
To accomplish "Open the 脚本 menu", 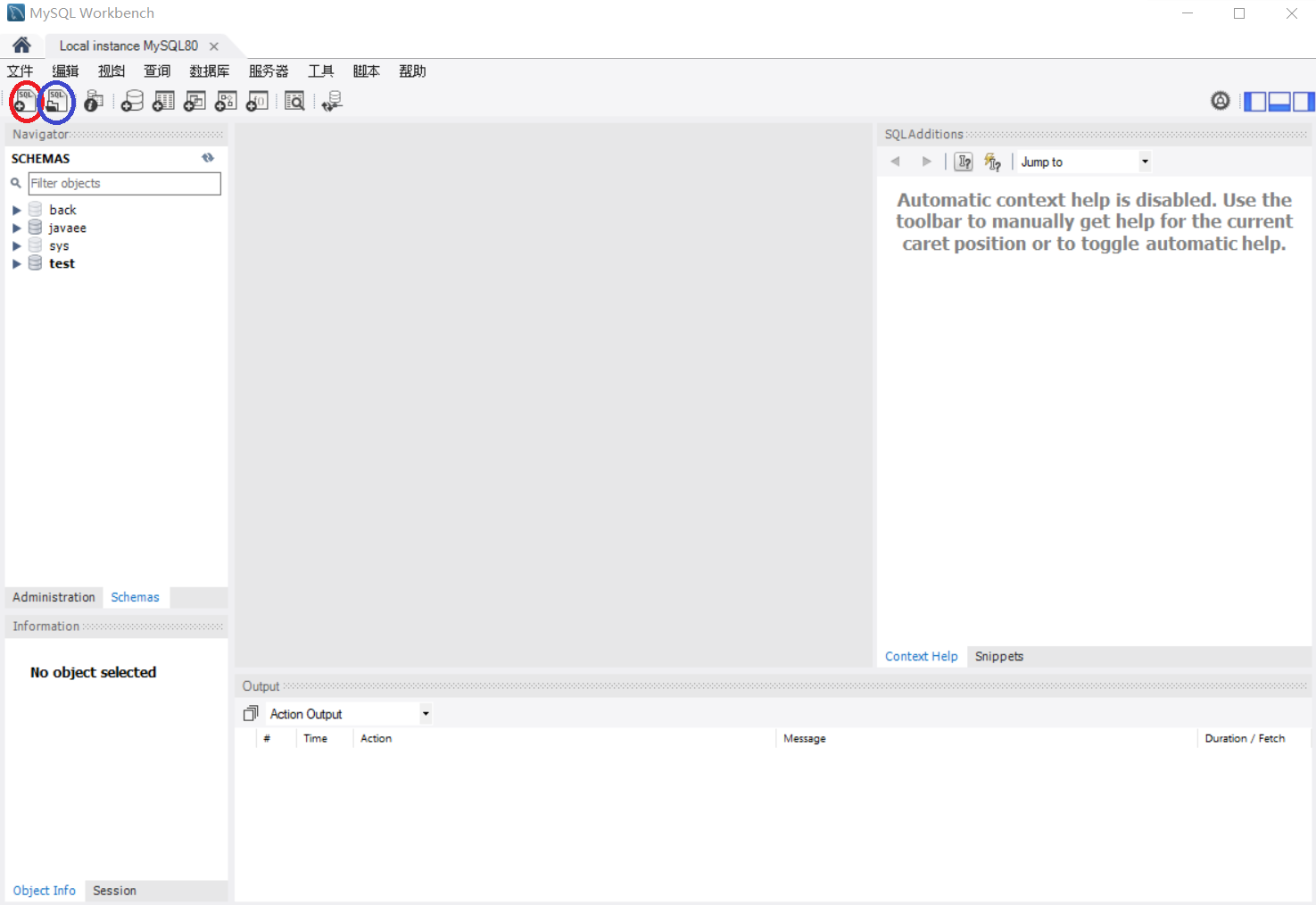I will [x=366, y=71].
